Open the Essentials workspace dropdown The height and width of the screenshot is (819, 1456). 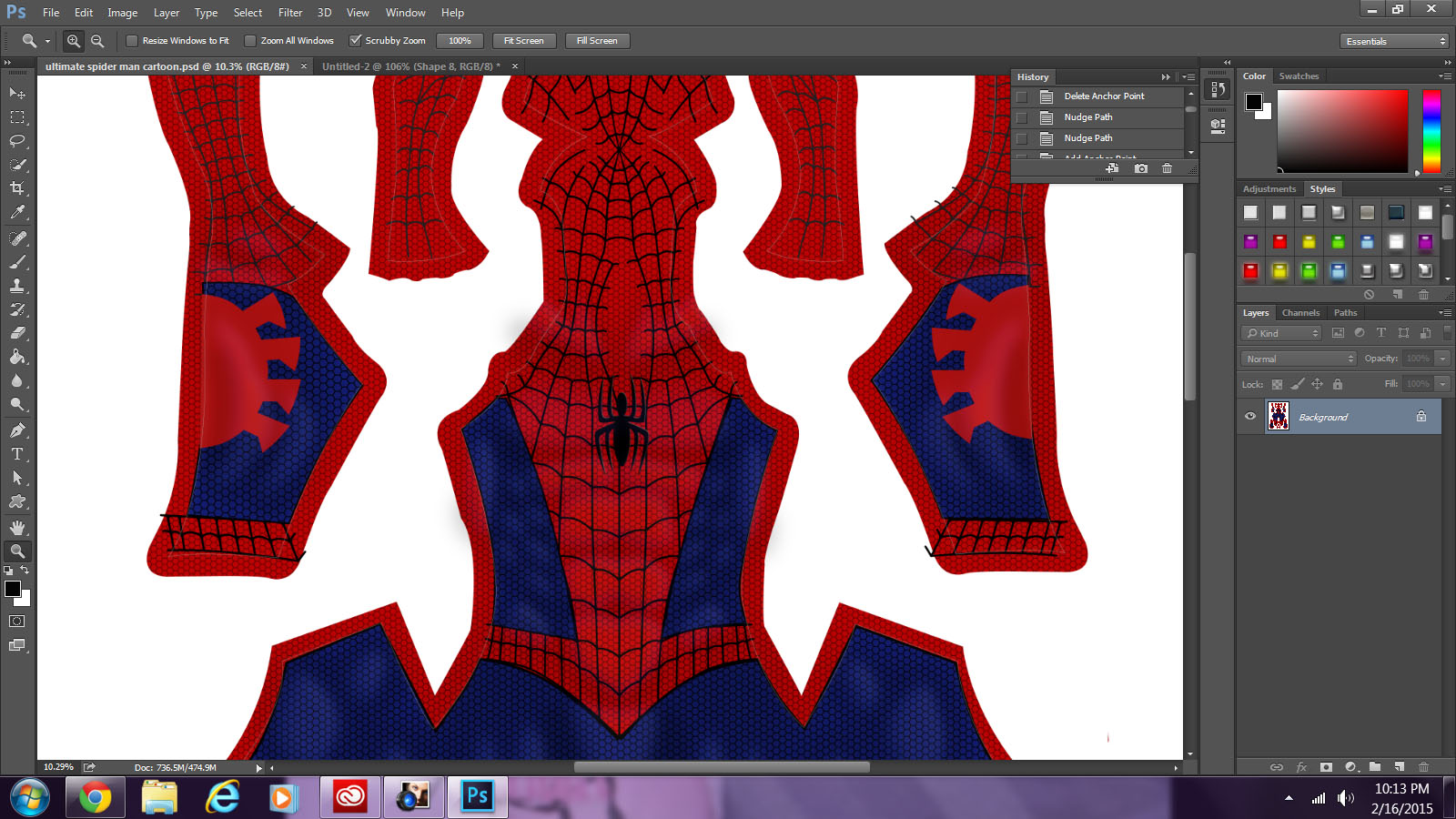(1394, 41)
